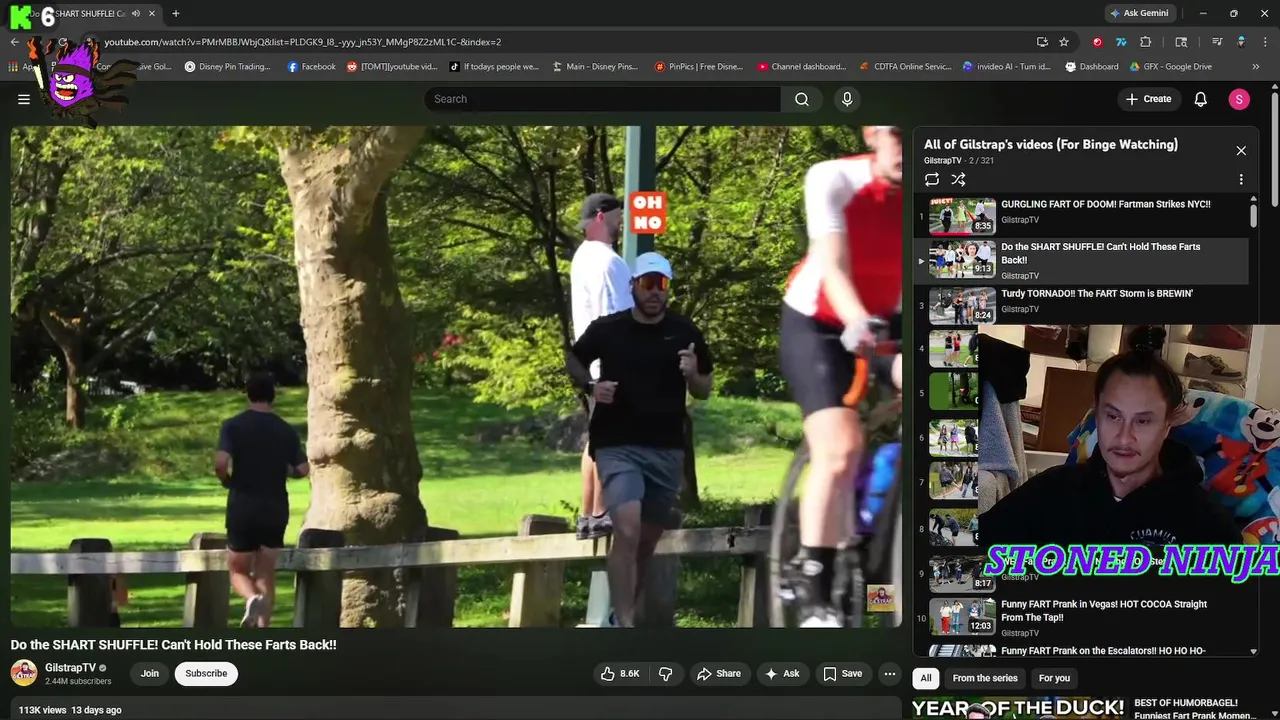Toggle shuffle playlist

pyautogui.click(x=958, y=180)
